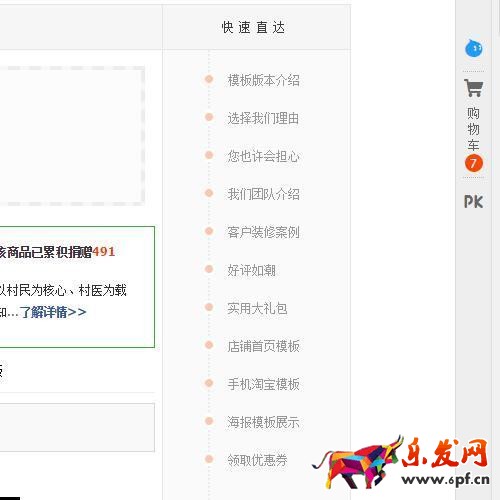Go to 模板版本介绍 section

tap(263, 80)
